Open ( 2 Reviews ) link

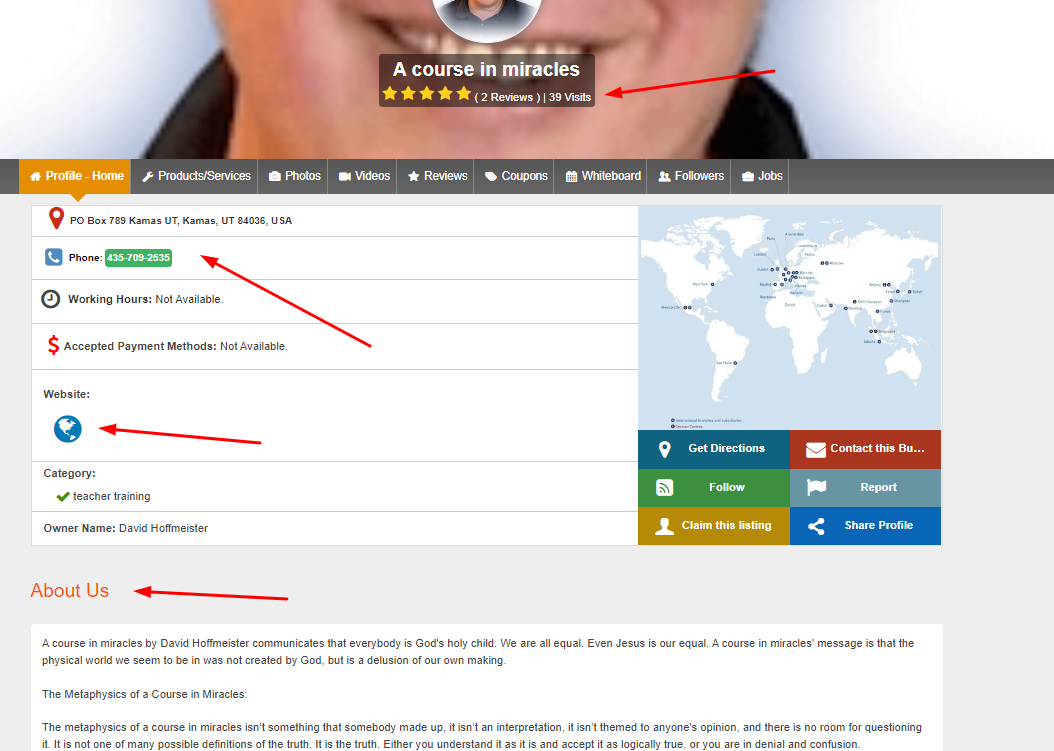505,97
